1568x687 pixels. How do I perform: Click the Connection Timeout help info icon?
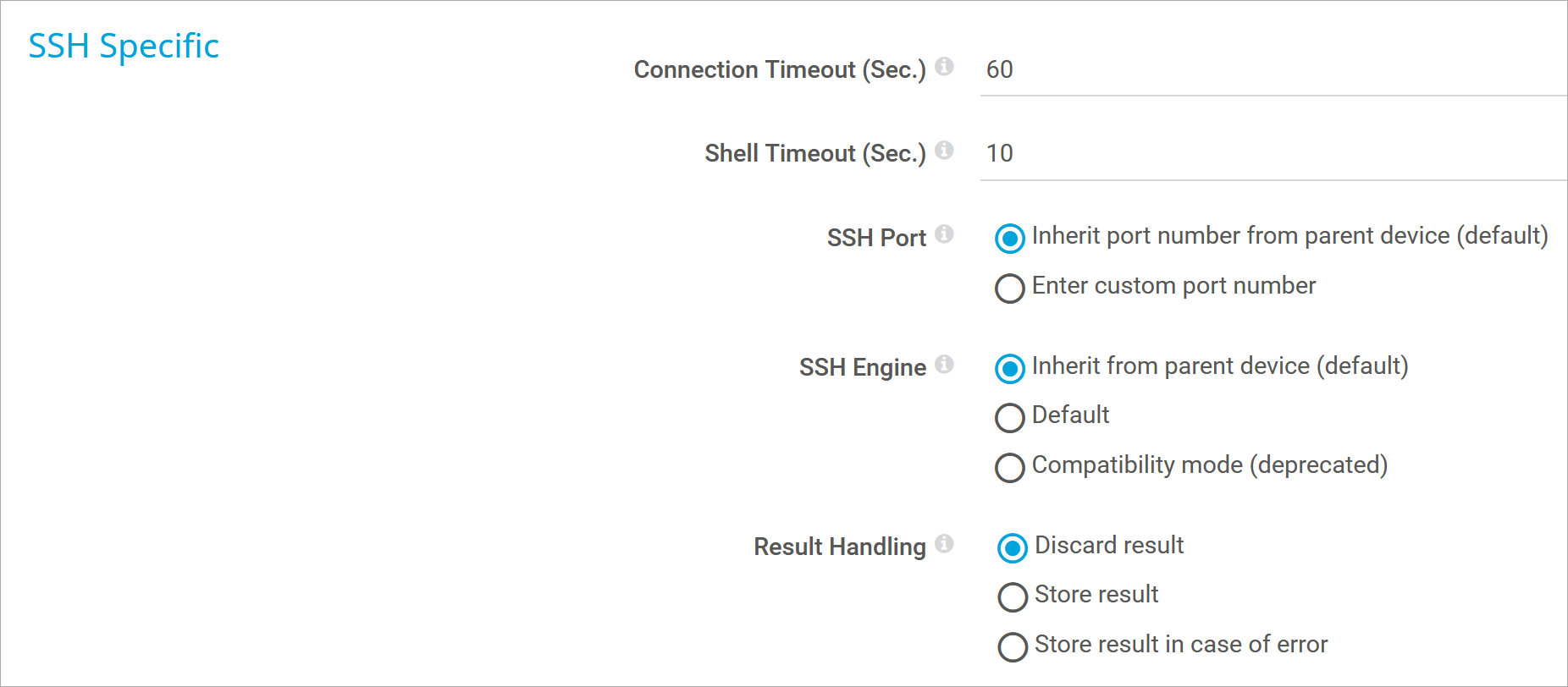coord(945,66)
